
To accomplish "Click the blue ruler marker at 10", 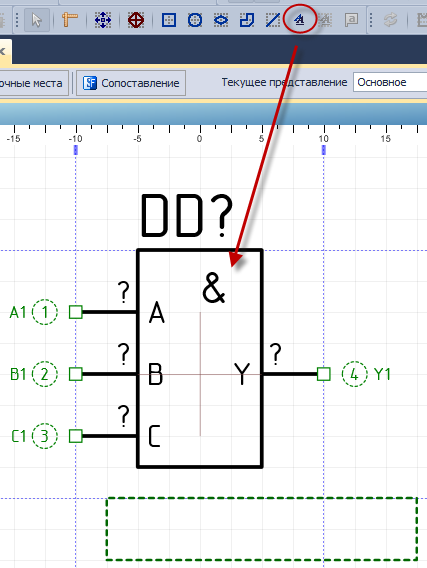I will [x=324, y=150].
